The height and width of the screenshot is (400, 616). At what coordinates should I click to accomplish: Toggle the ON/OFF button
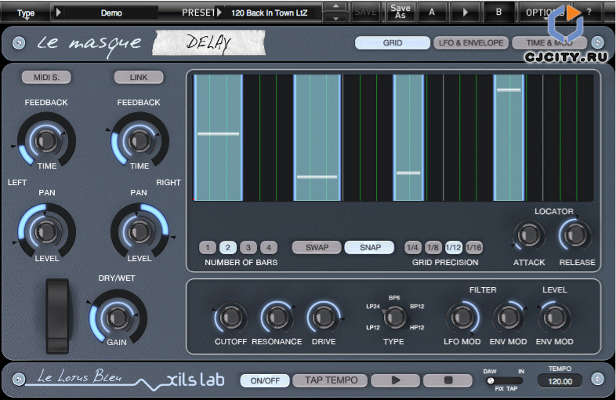coord(265,380)
